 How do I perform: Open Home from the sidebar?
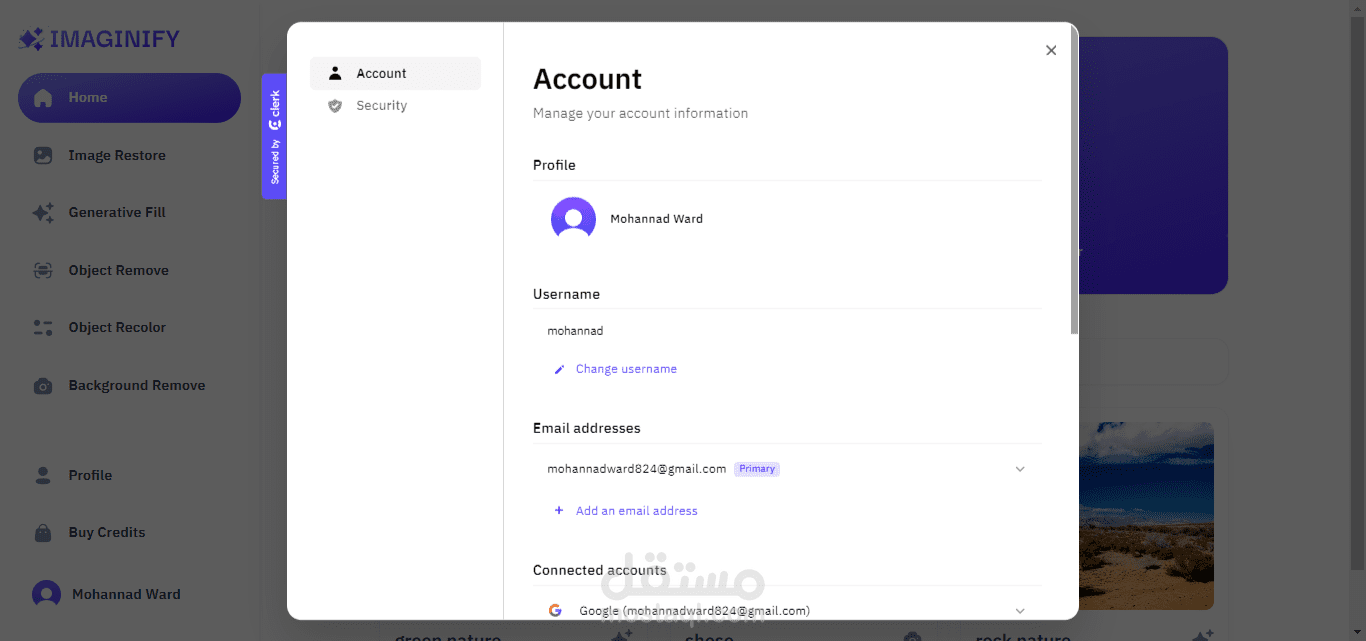point(129,98)
